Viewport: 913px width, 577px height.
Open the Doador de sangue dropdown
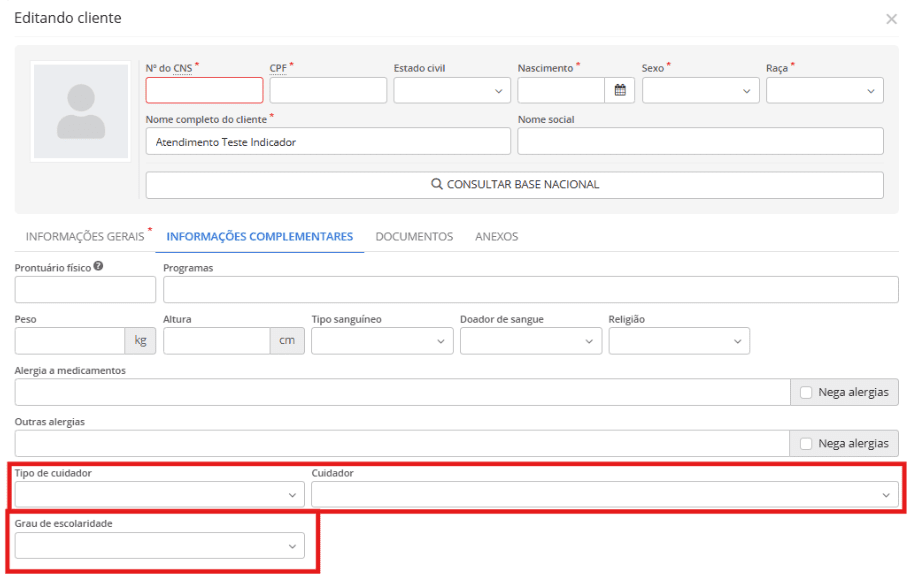530,341
